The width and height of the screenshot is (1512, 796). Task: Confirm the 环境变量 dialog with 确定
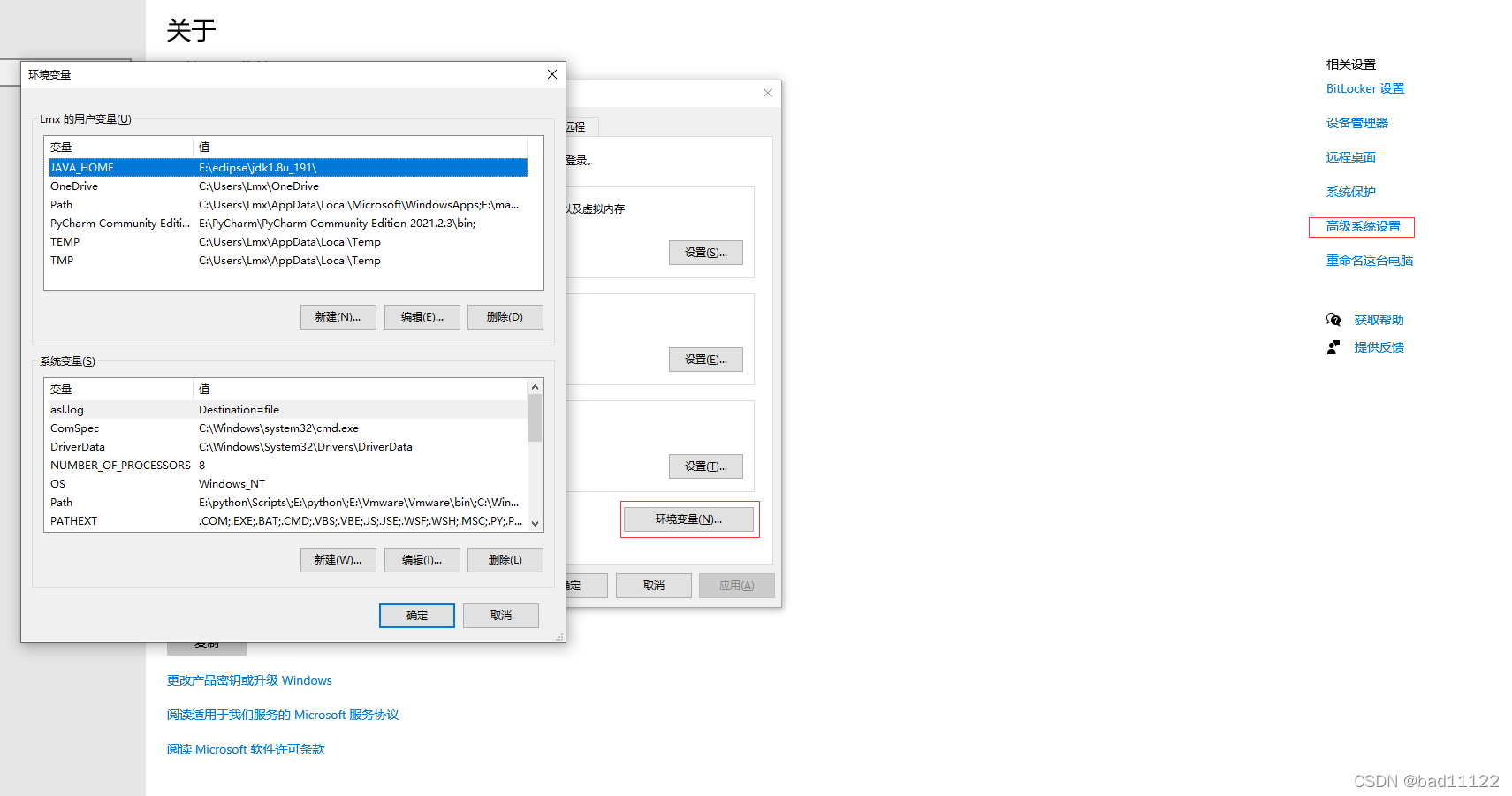pyautogui.click(x=417, y=616)
